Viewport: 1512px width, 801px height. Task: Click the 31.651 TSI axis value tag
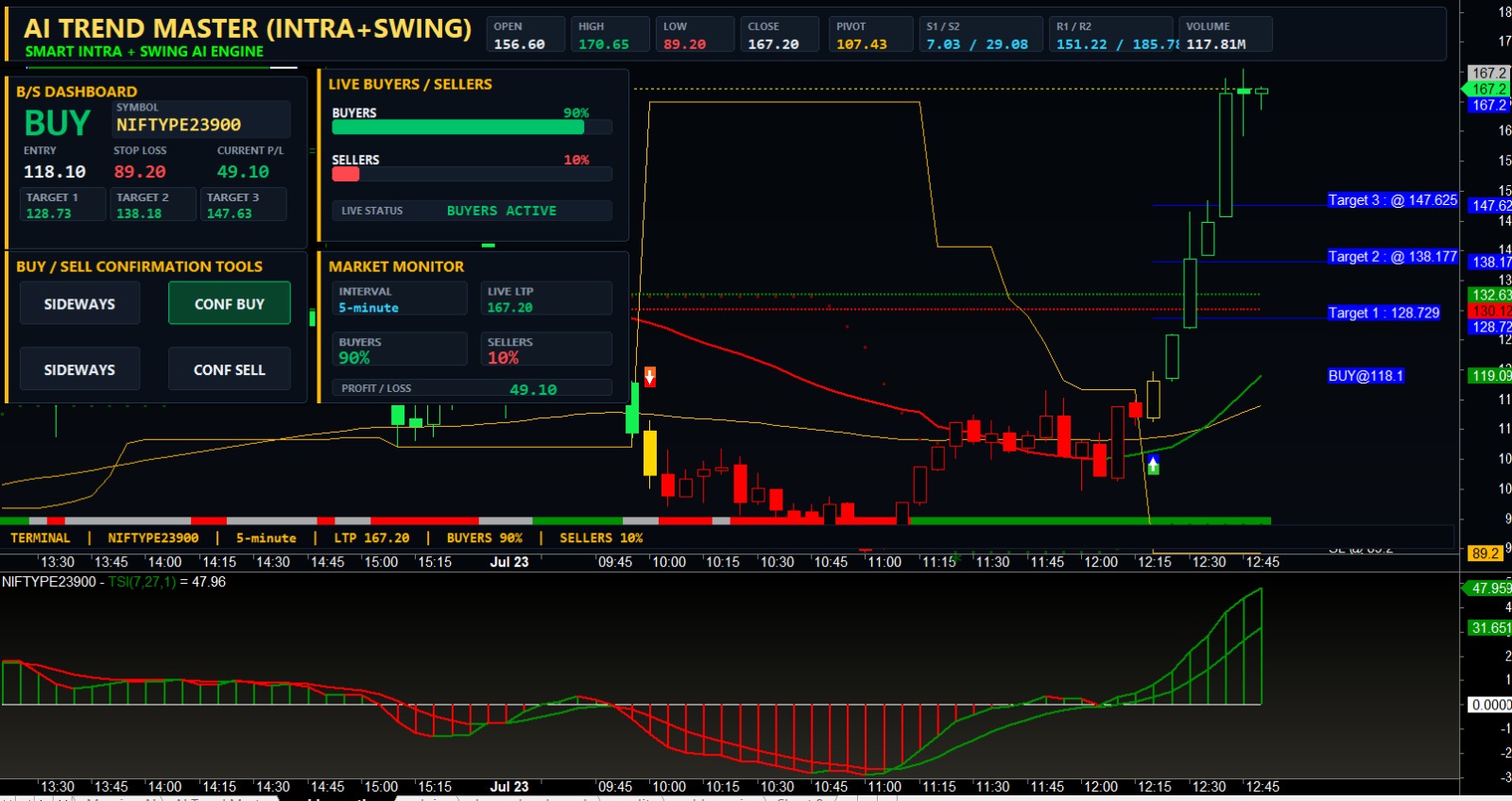coord(1488,628)
